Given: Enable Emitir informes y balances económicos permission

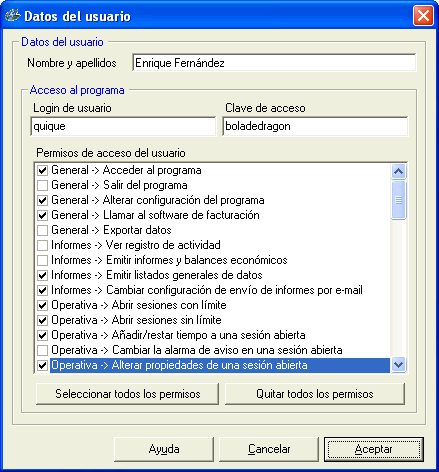Looking at the screenshot, I should tap(42, 260).
